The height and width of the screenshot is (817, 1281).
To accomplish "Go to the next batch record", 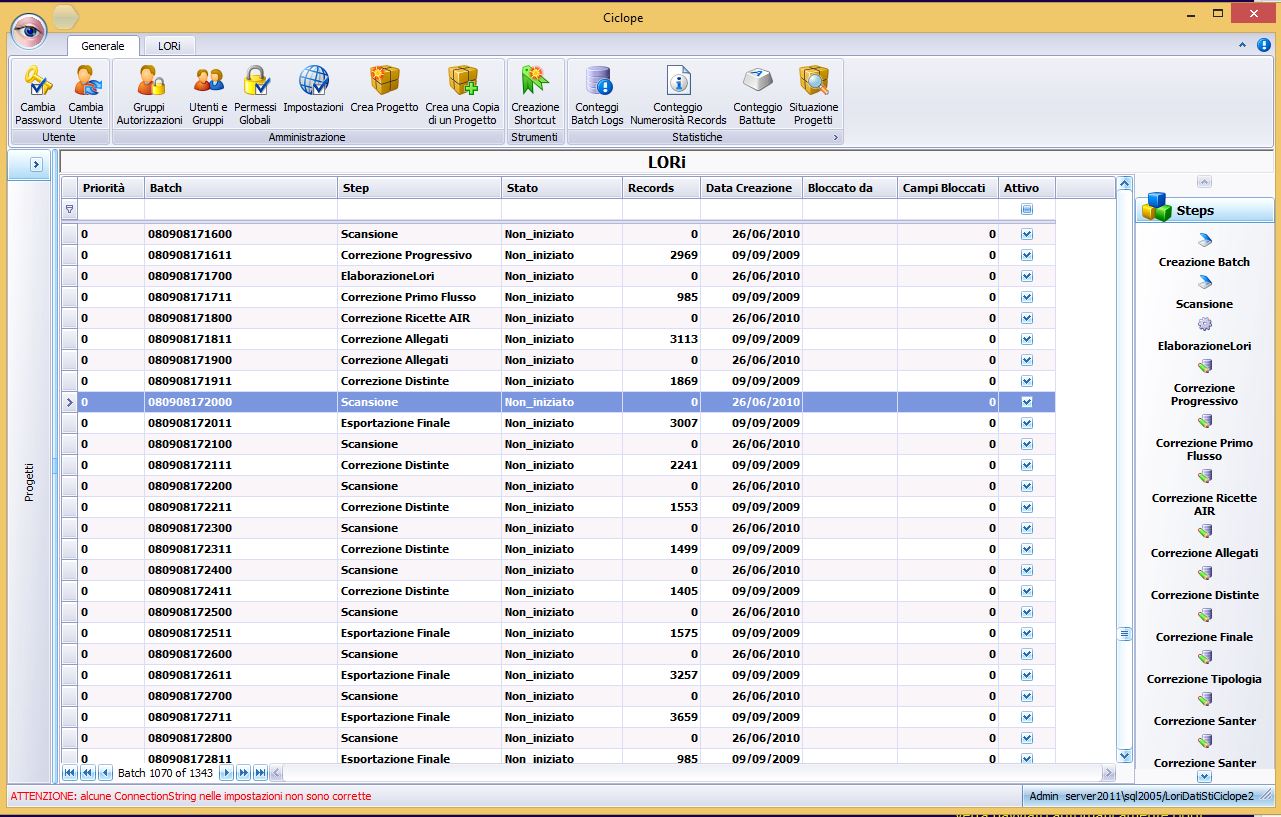I will [226, 773].
